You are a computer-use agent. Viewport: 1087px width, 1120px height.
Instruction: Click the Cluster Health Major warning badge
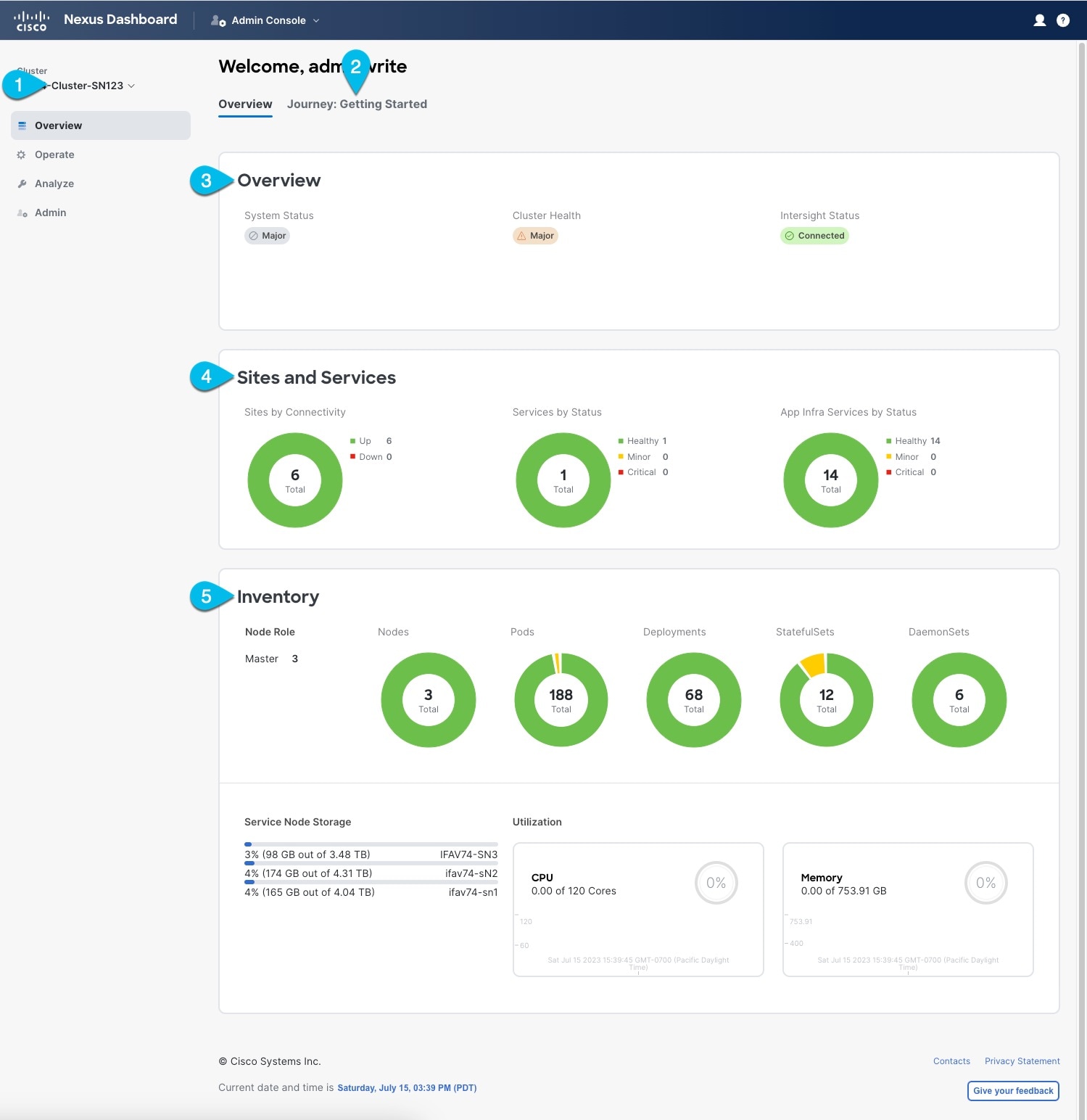pyautogui.click(x=535, y=236)
